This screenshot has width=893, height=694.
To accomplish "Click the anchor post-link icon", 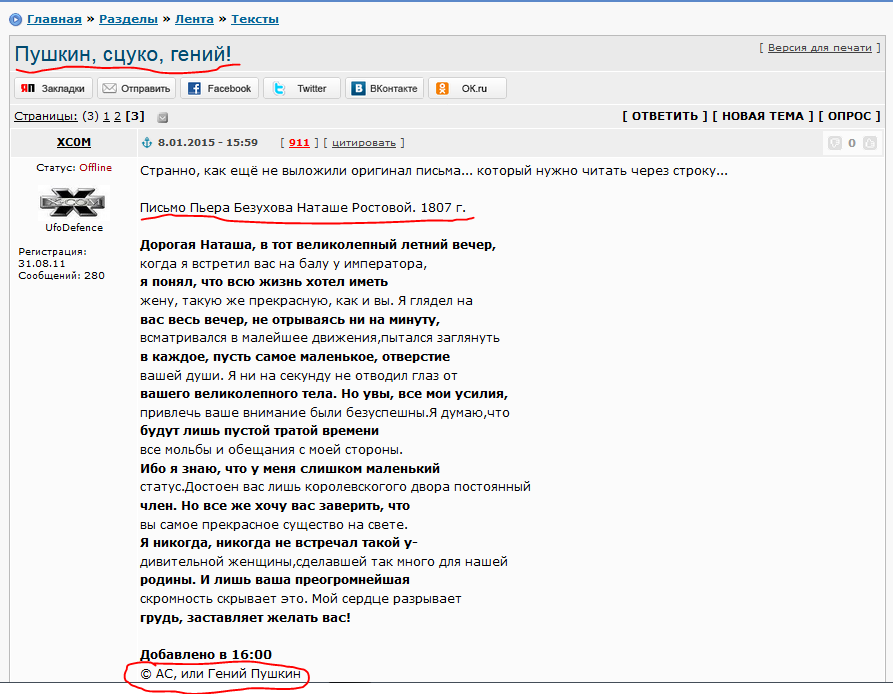I will click(x=147, y=143).
